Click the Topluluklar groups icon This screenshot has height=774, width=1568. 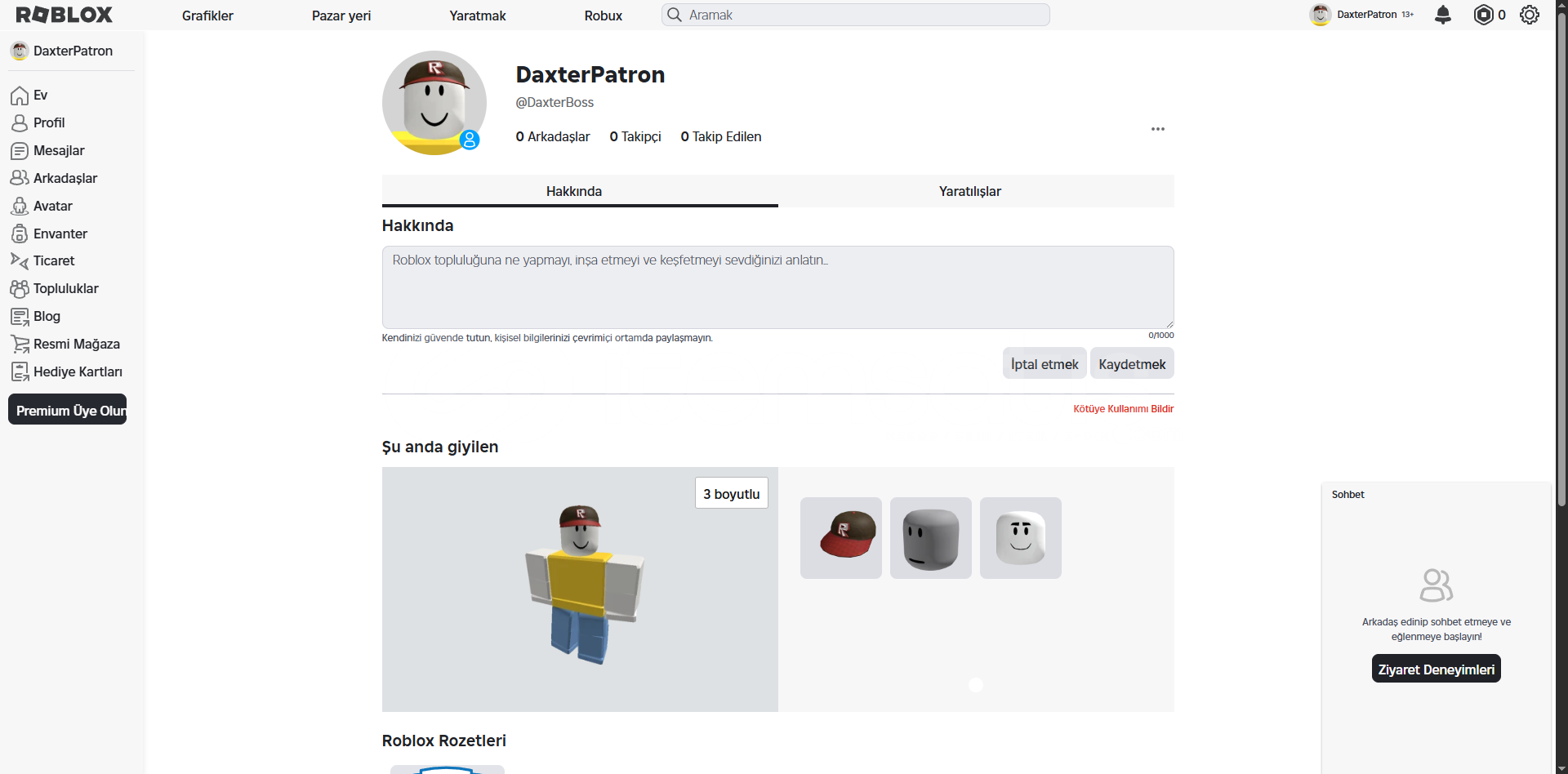20,289
